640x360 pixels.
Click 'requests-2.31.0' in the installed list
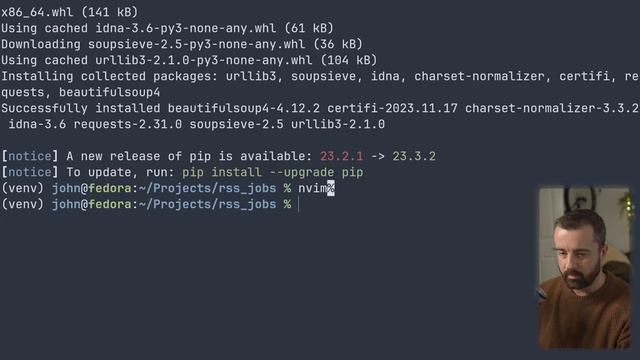point(128,124)
